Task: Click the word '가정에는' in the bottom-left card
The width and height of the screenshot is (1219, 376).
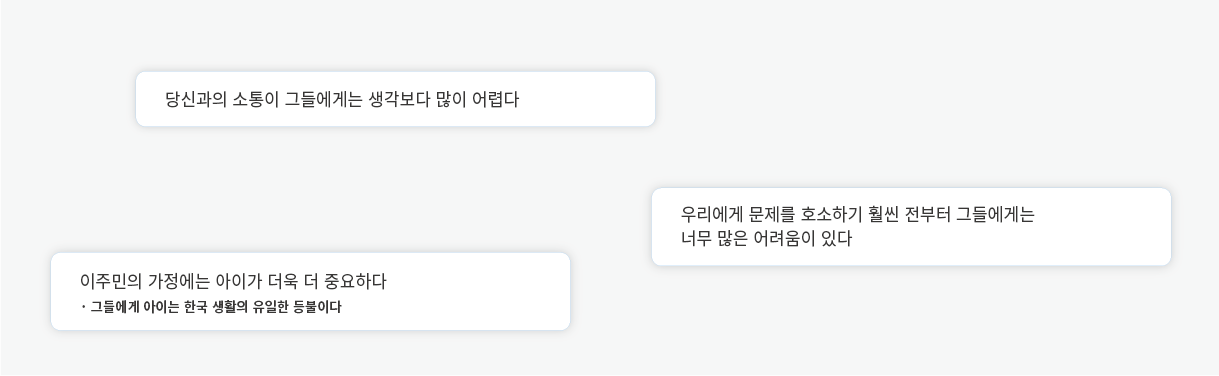Action: pyautogui.click(x=179, y=282)
